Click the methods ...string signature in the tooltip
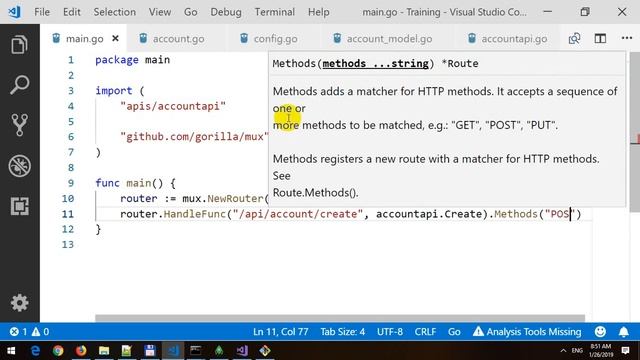Screen dimensions: 640x360 tap(376, 64)
